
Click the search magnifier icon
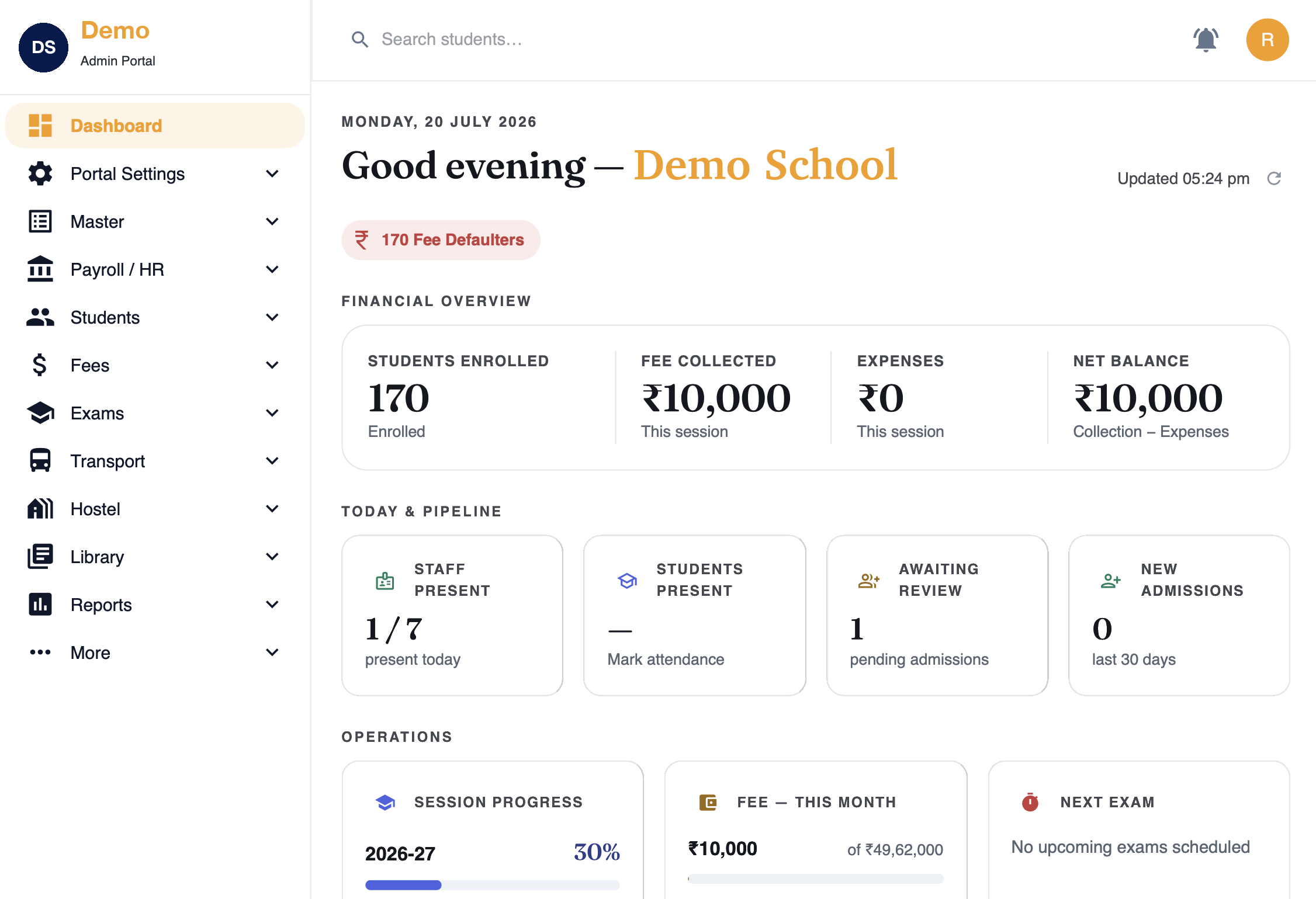click(x=360, y=39)
